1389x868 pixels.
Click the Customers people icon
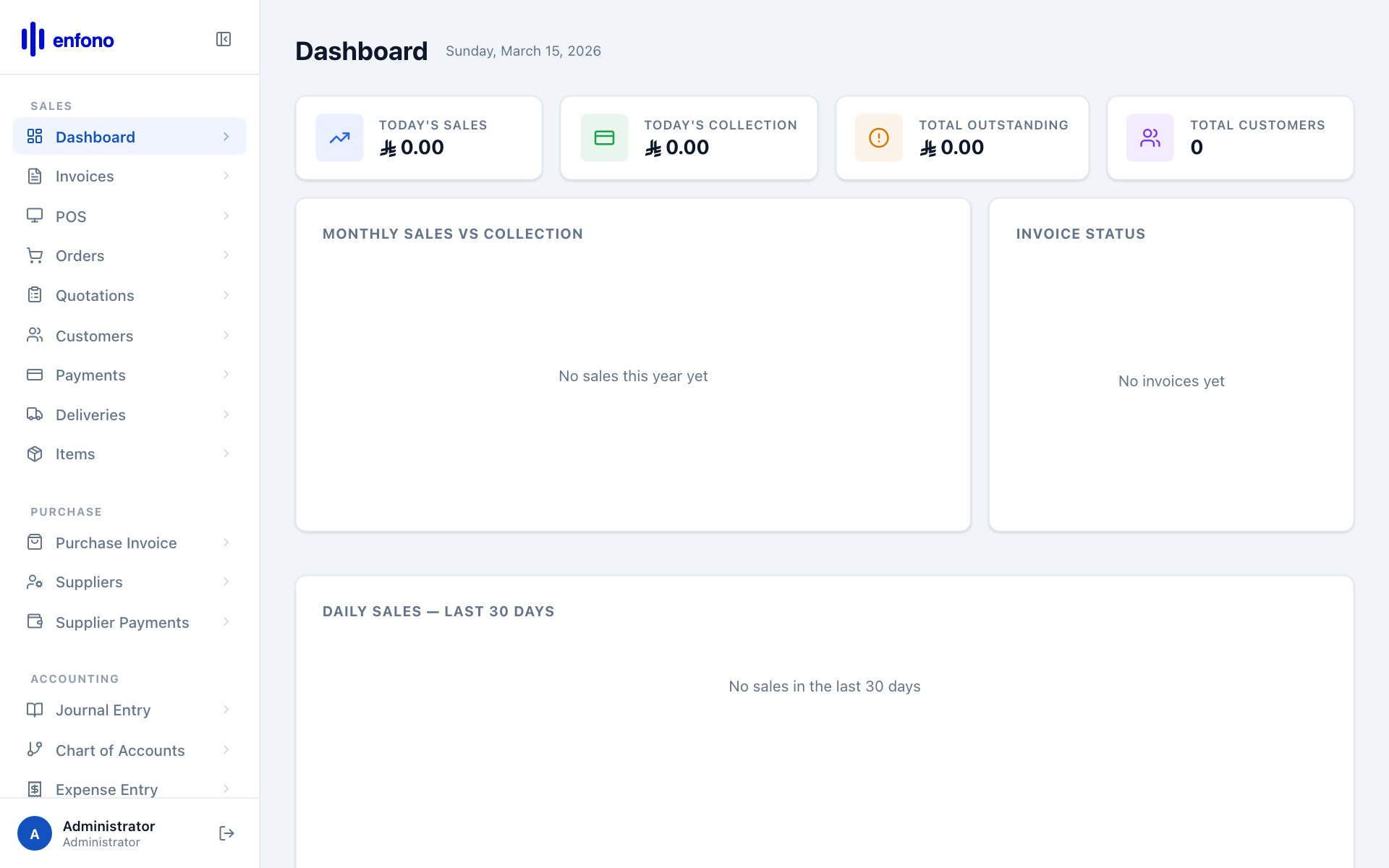(35, 335)
